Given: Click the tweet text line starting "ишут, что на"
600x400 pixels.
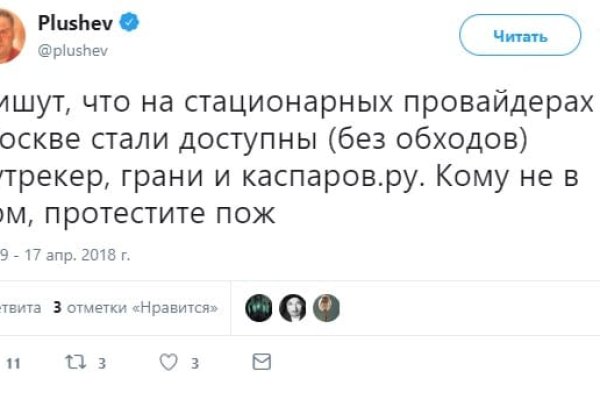Looking at the screenshot, I should pyautogui.click(x=290, y=100).
